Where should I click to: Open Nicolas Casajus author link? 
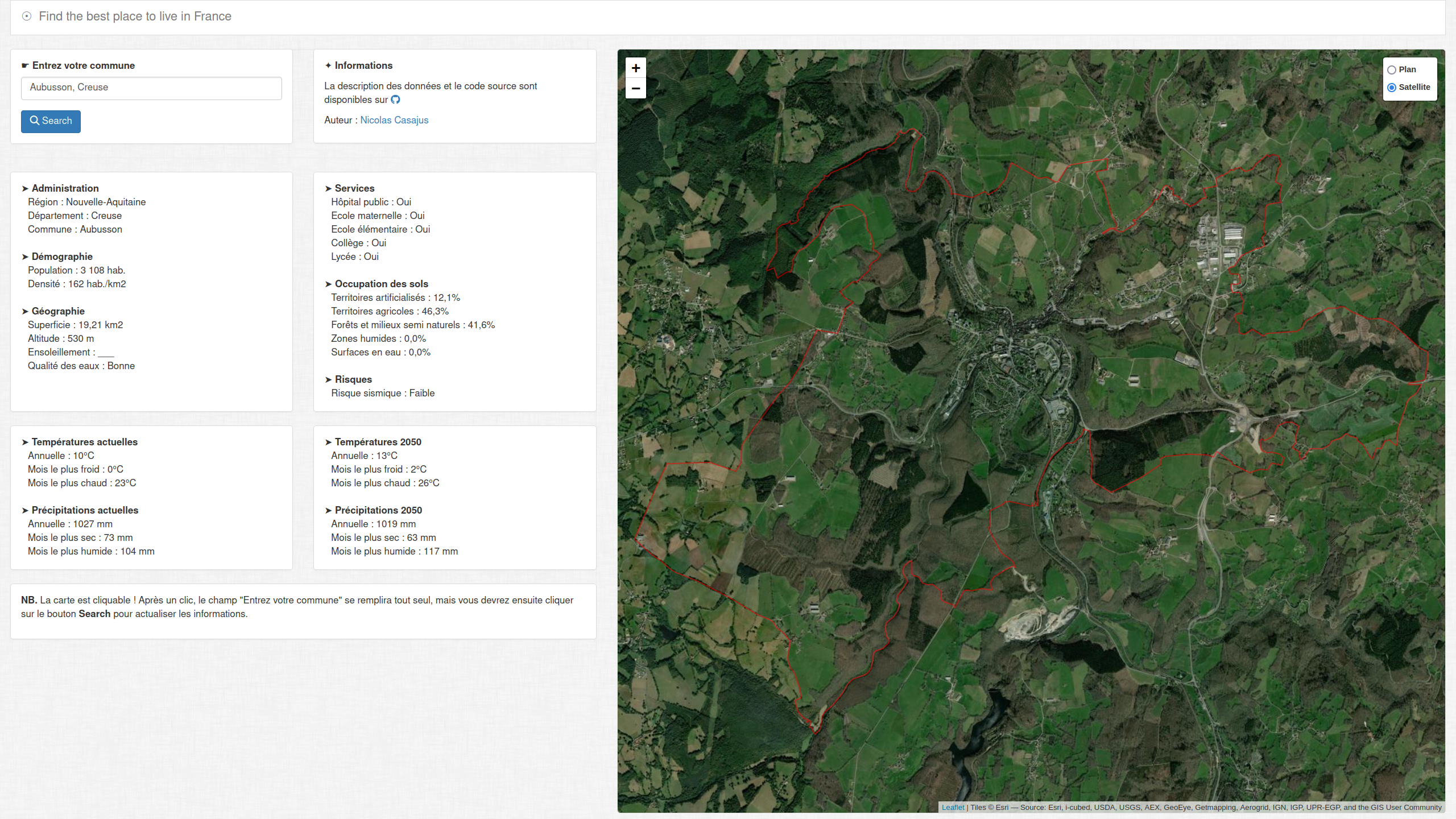point(394,120)
